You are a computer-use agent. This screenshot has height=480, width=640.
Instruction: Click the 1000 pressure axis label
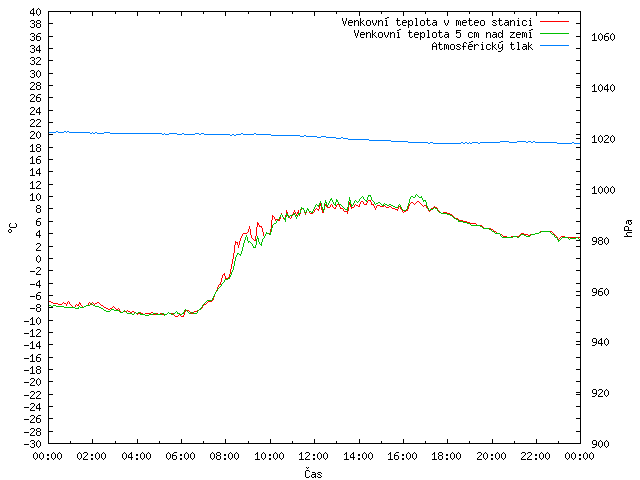pyautogui.click(x=603, y=190)
